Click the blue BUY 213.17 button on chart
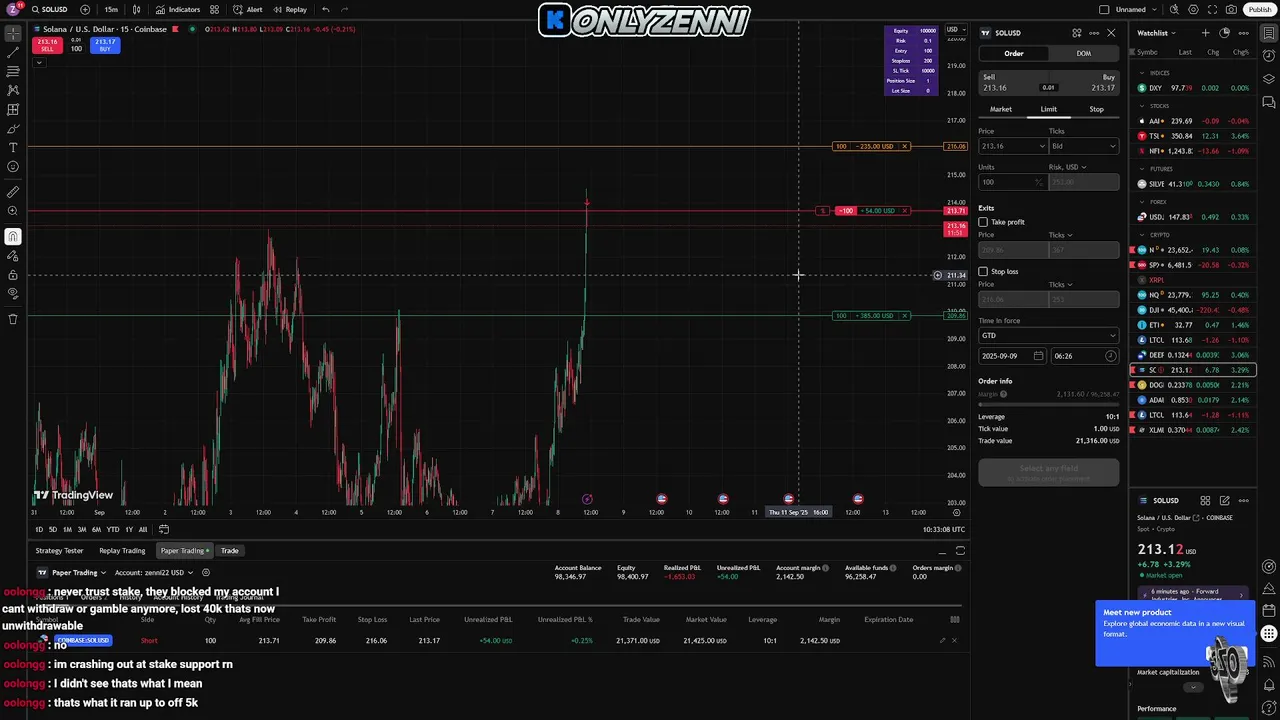Image resolution: width=1280 pixels, height=720 pixels. point(105,45)
